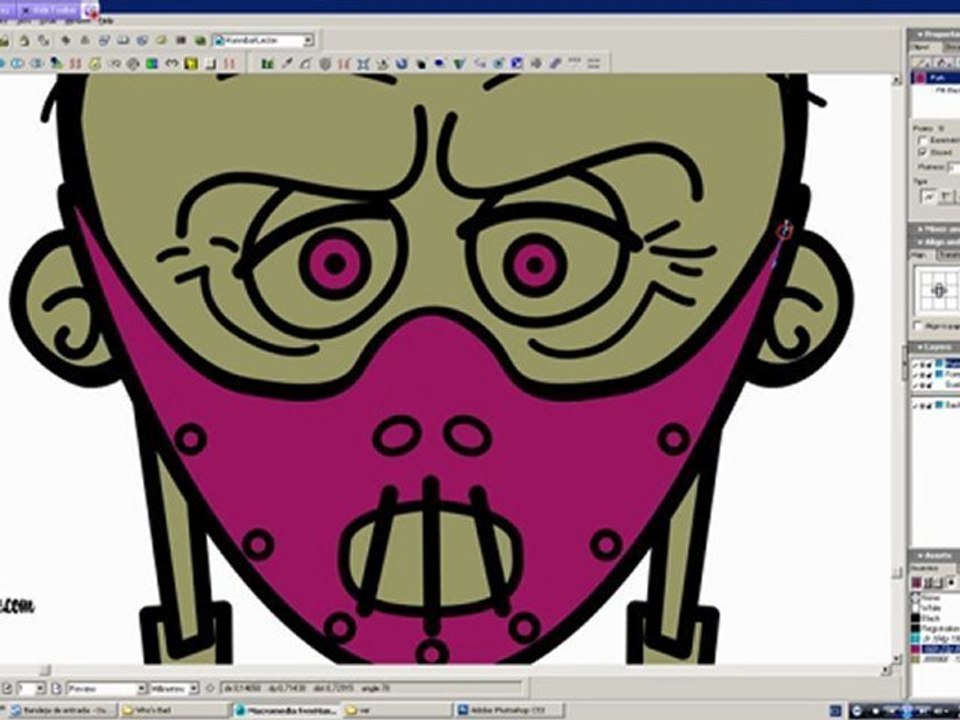The height and width of the screenshot is (720, 960).
Task: Open the Window menu
Action: (x=77, y=21)
